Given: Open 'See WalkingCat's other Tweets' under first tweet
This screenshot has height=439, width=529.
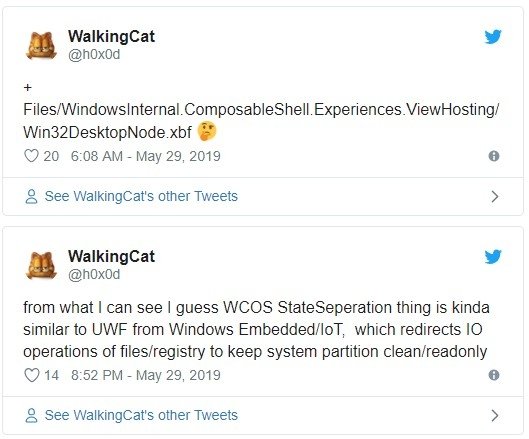Looking at the screenshot, I should [x=141, y=196].
